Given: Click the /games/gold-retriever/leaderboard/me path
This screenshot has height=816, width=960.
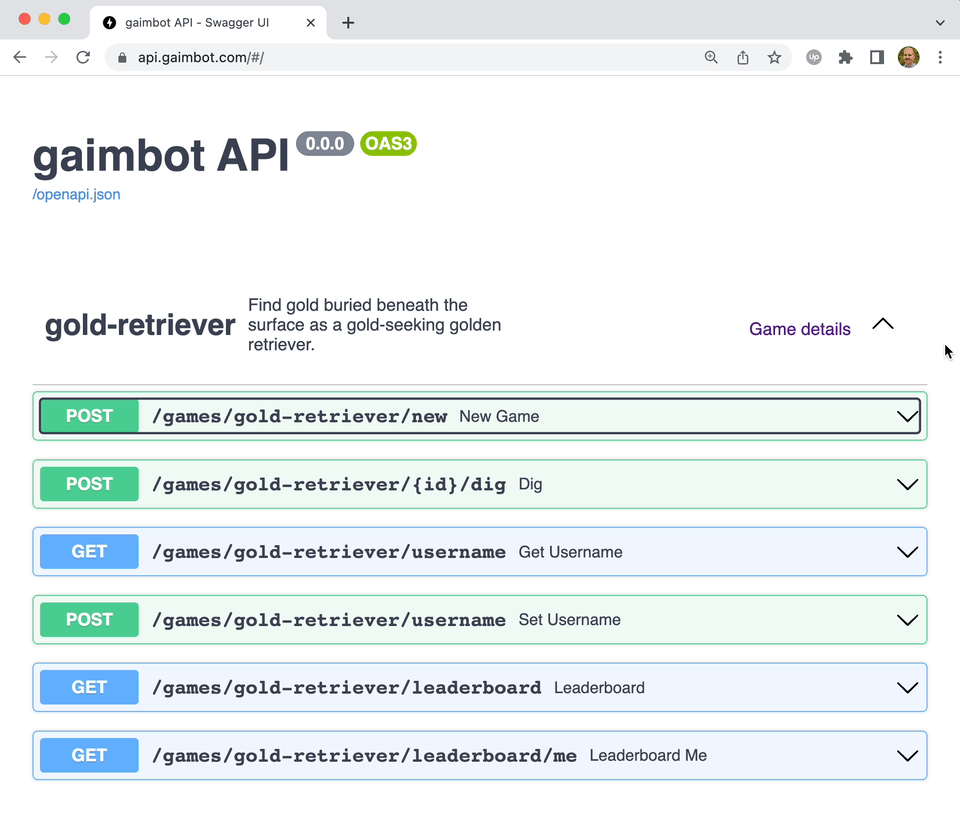Looking at the screenshot, I should coord(364,756).
